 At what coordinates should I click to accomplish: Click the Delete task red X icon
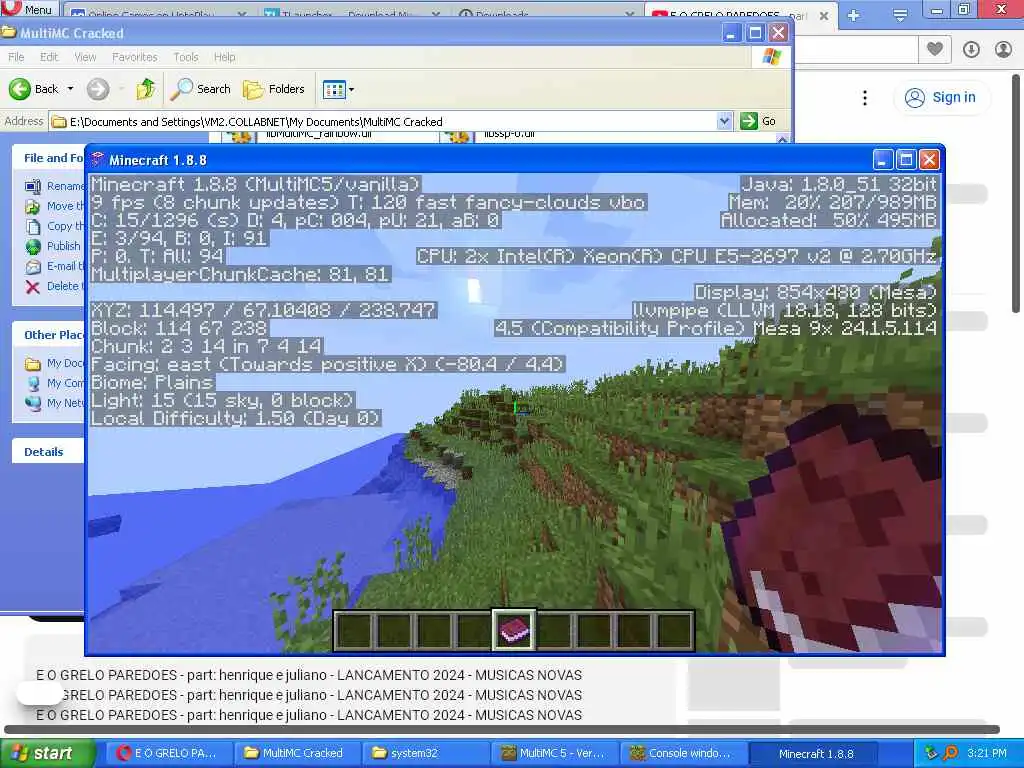click(33, 286)
